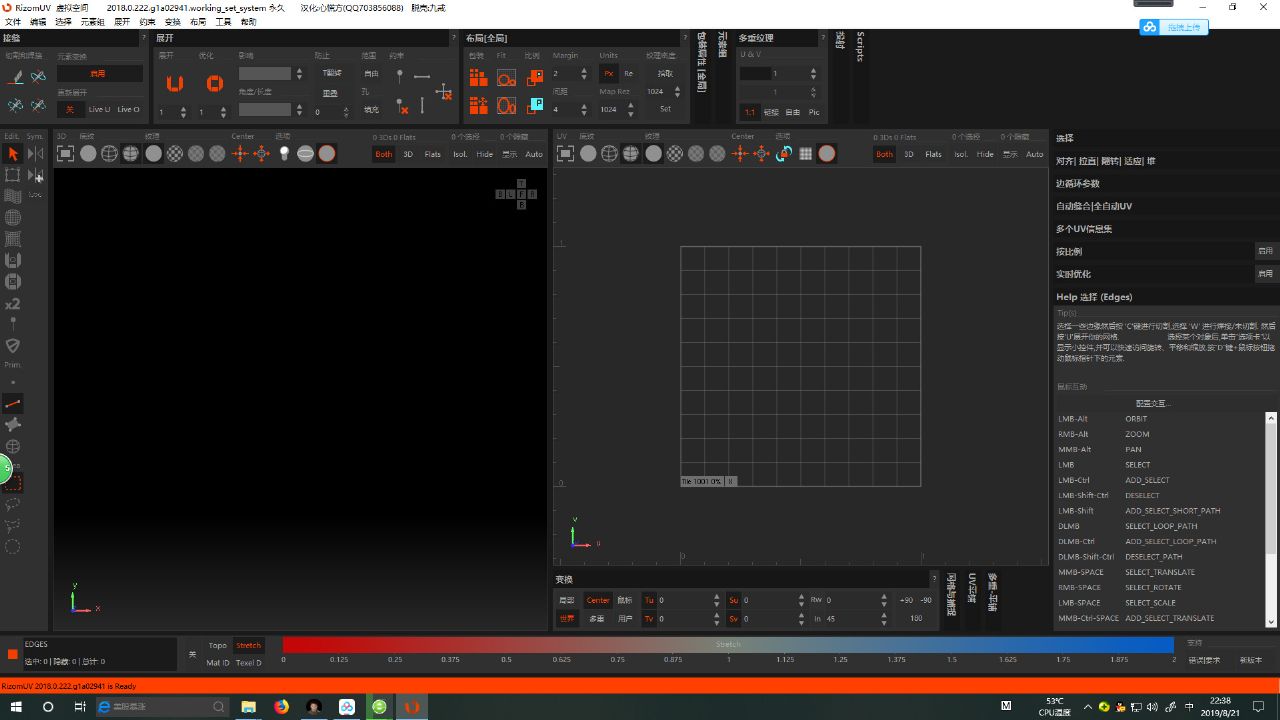Open Firefox from the taskbar

point(281,706)
